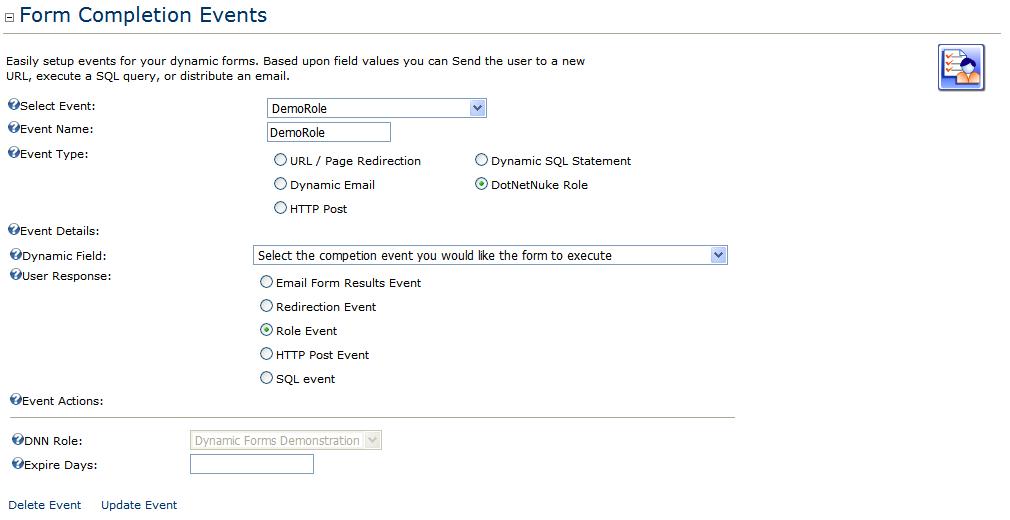Click the form events icon at top right
Viewport: 1010px width, 520px height.
pyautogui.click(x=961, y=68)
